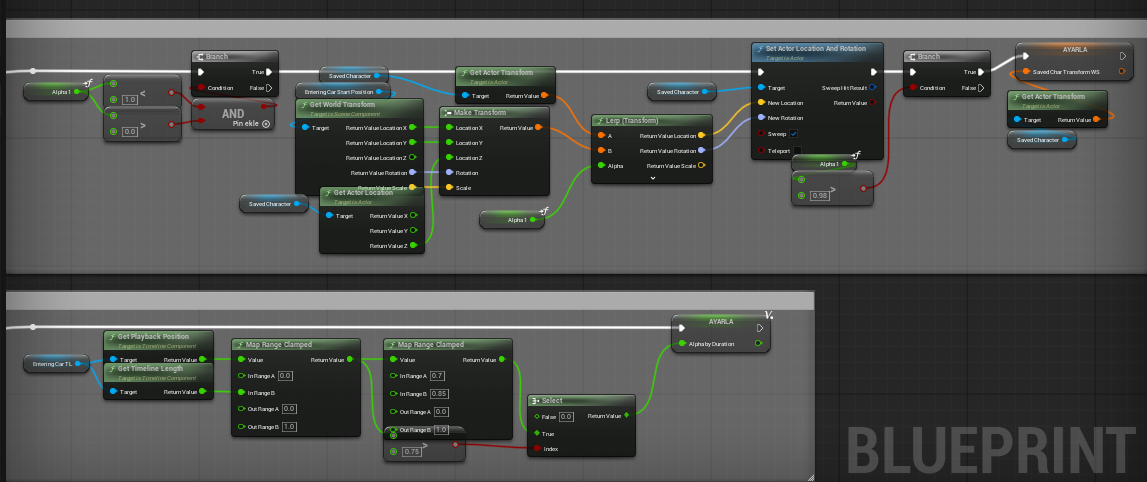Select the Entering Car TL variable node
The image size is (1147, 482).
[56, 363]
